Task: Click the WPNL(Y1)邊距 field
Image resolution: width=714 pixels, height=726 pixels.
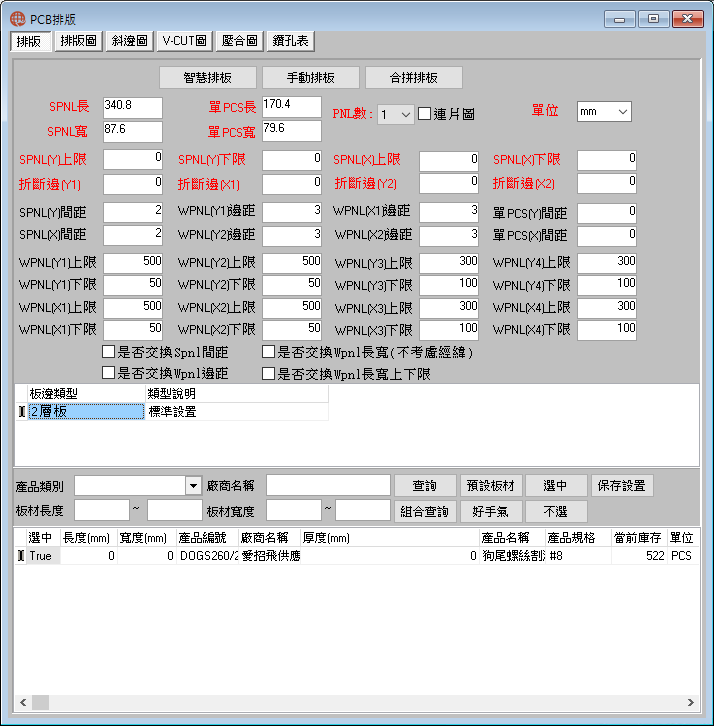Action: (x=292, y=212)
